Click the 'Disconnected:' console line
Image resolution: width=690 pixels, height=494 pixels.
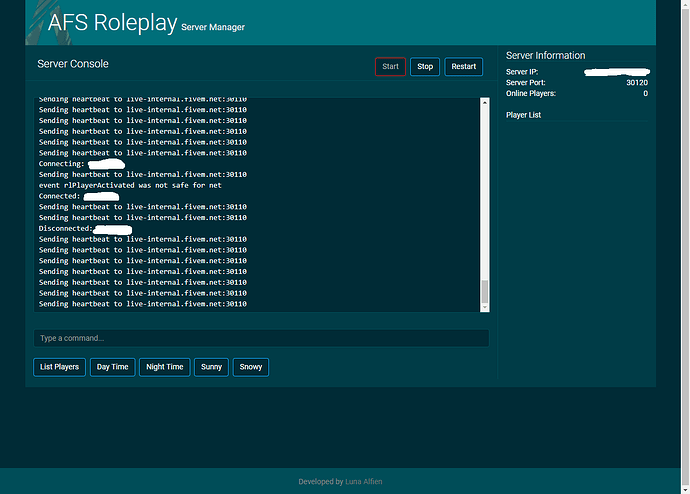pos(85,229)
